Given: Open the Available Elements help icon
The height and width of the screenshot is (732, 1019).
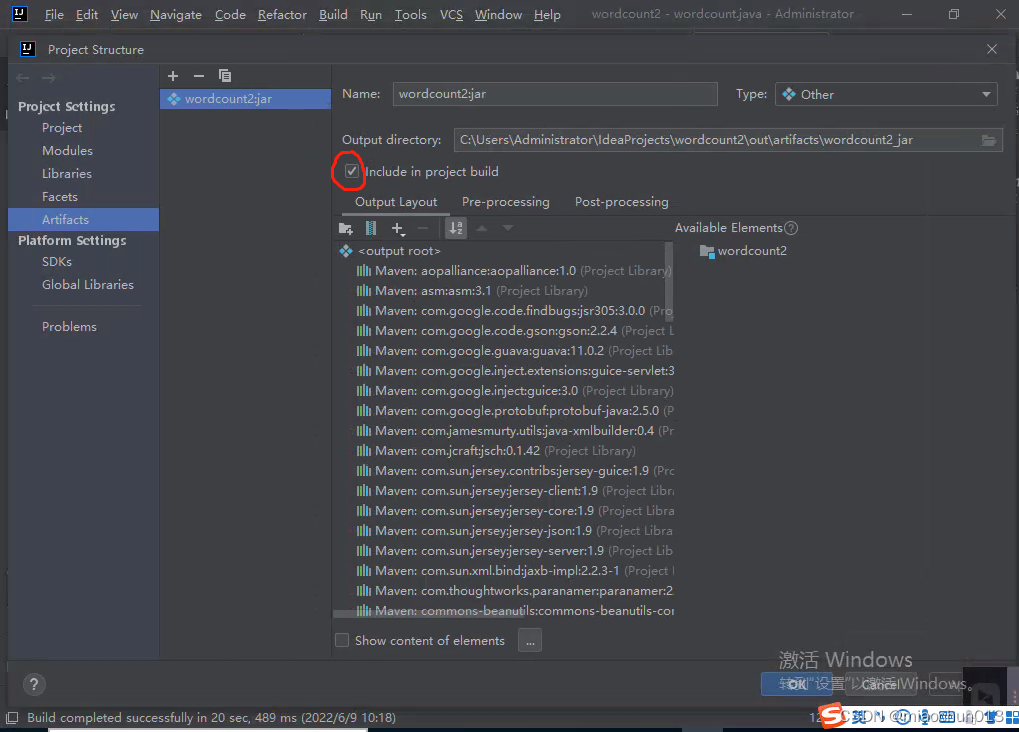Looking at the screenshot, I should tap(791, 228).
